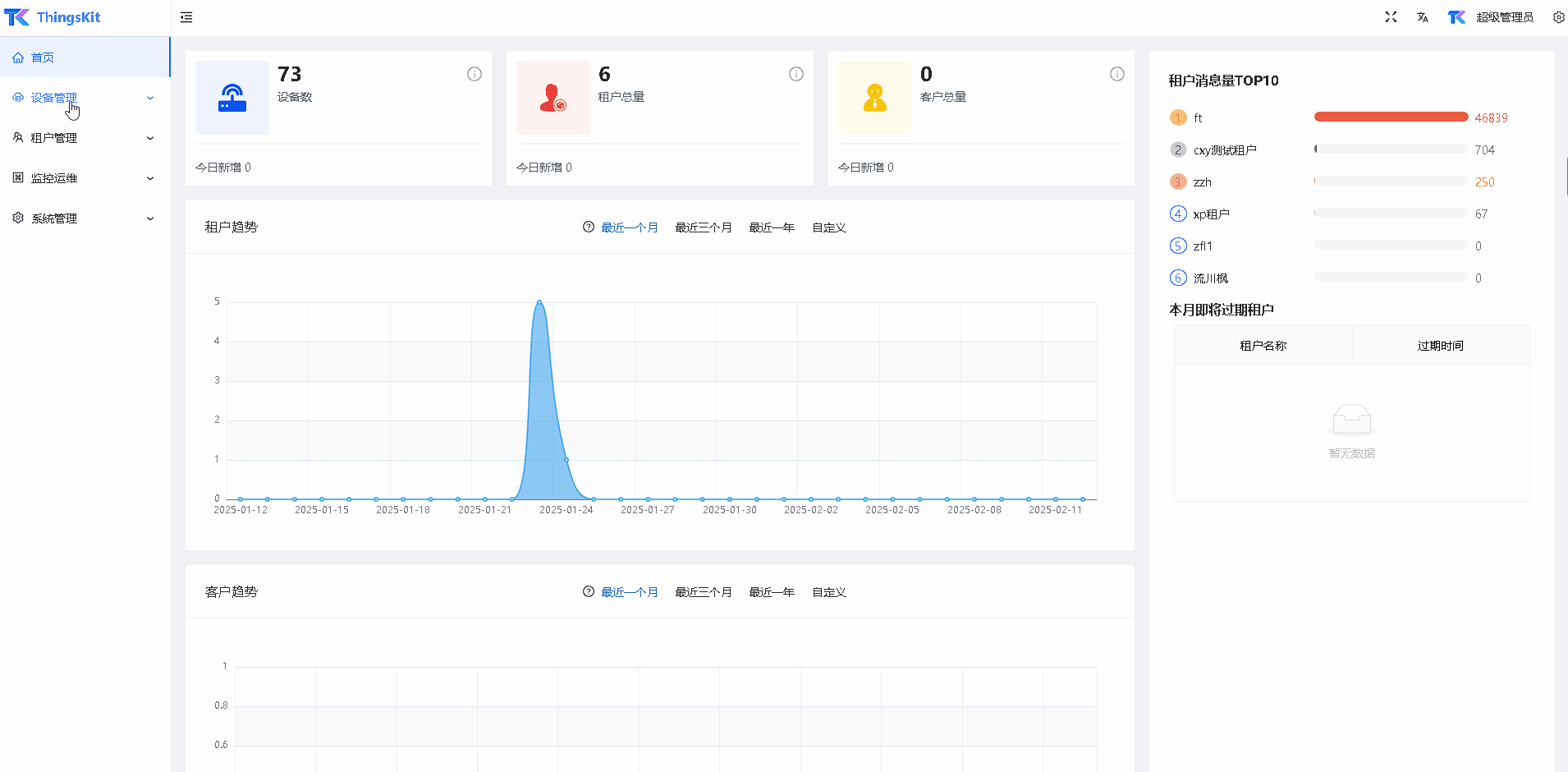Select 最近一年 range for tenant trend
This screenshot has height=772, width=1568.
[771, 227]
